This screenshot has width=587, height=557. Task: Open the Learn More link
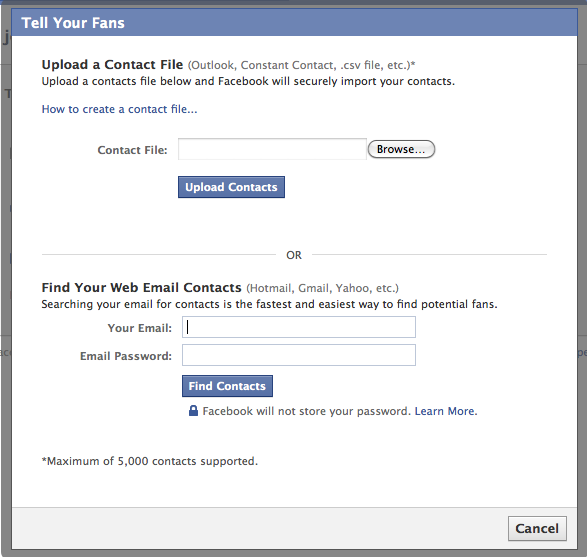coord(446,411)
